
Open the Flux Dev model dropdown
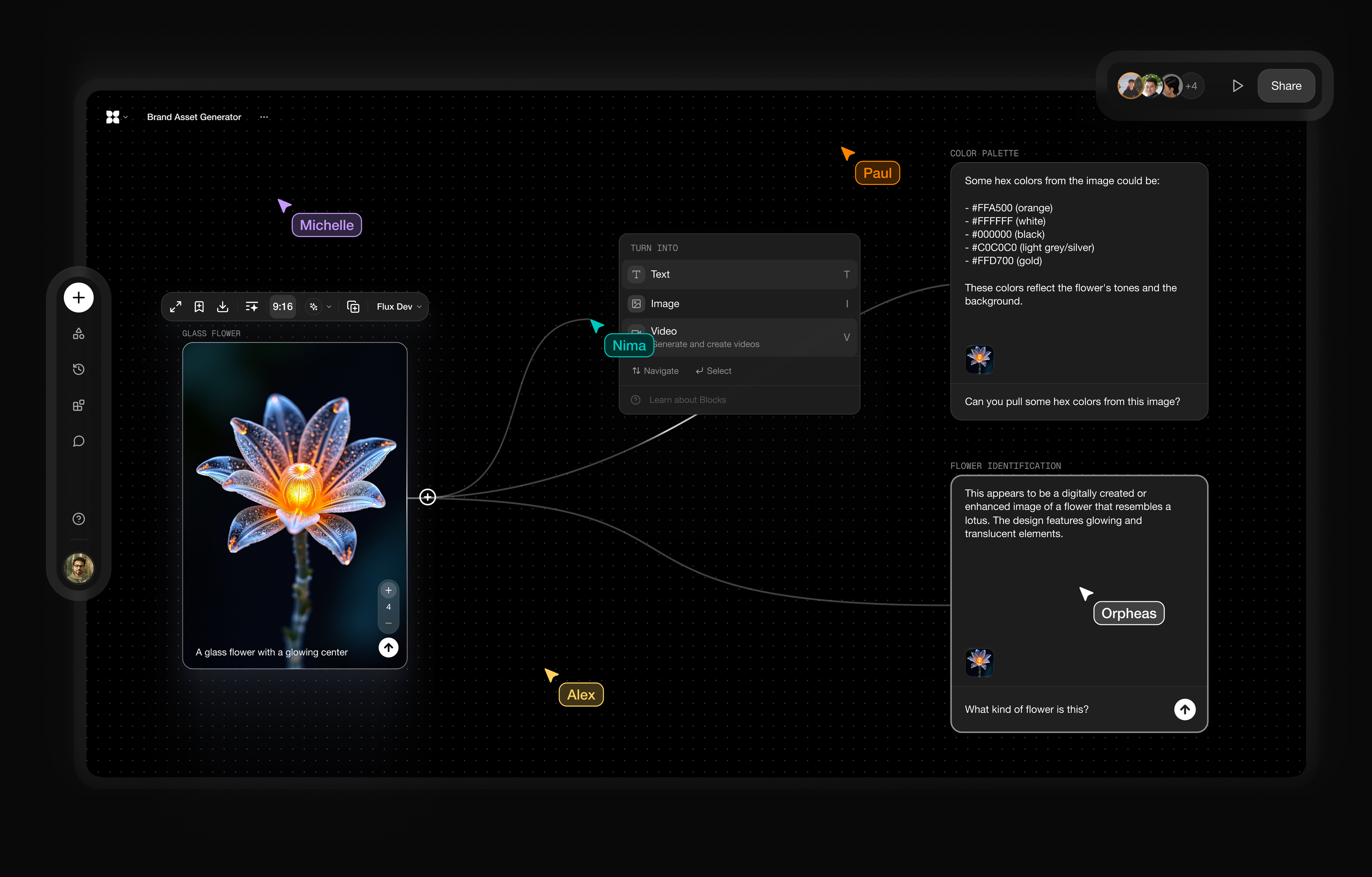coord(399,307)
